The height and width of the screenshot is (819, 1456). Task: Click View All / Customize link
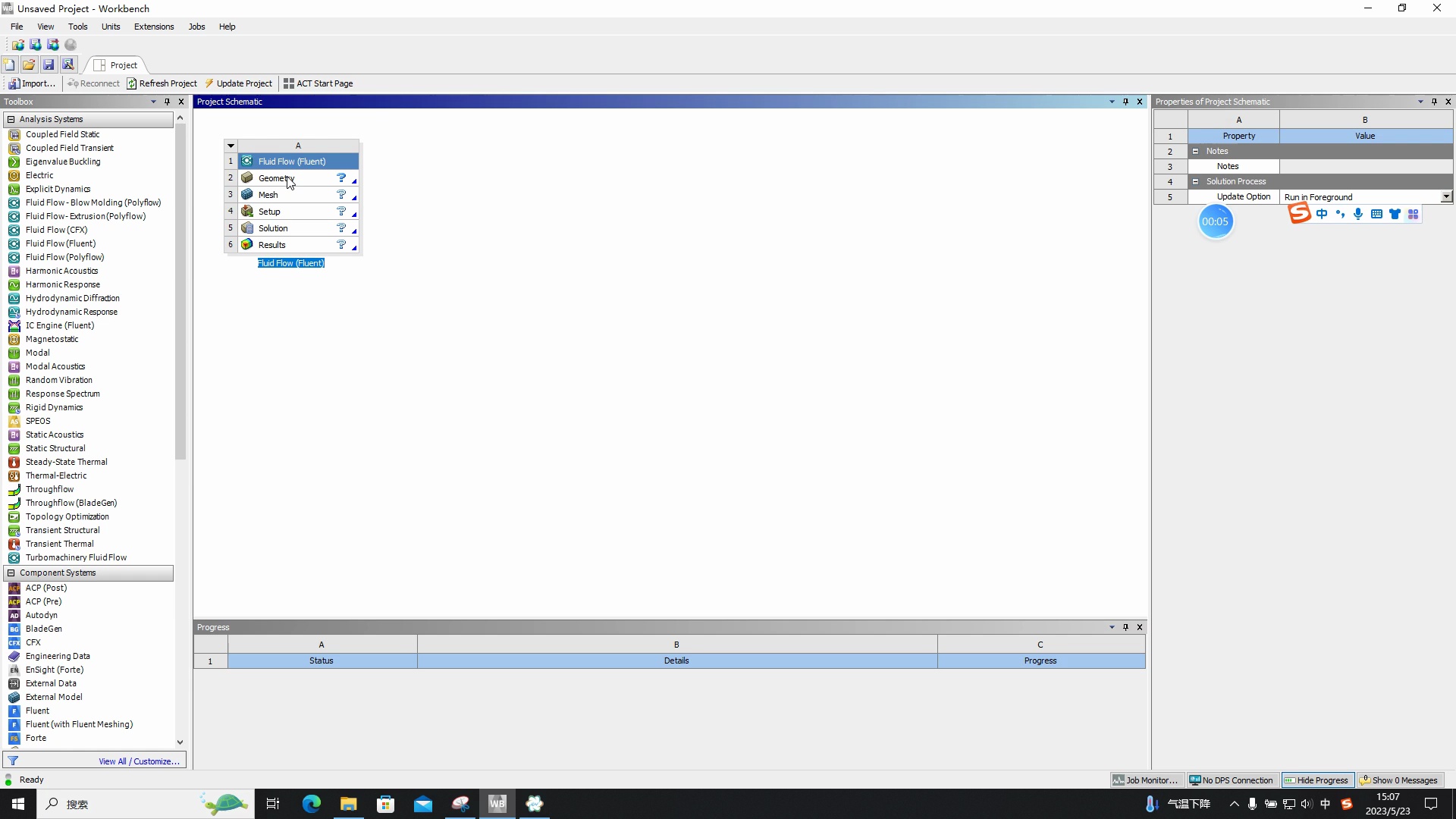pyautogui.click(x=139, y=761)
